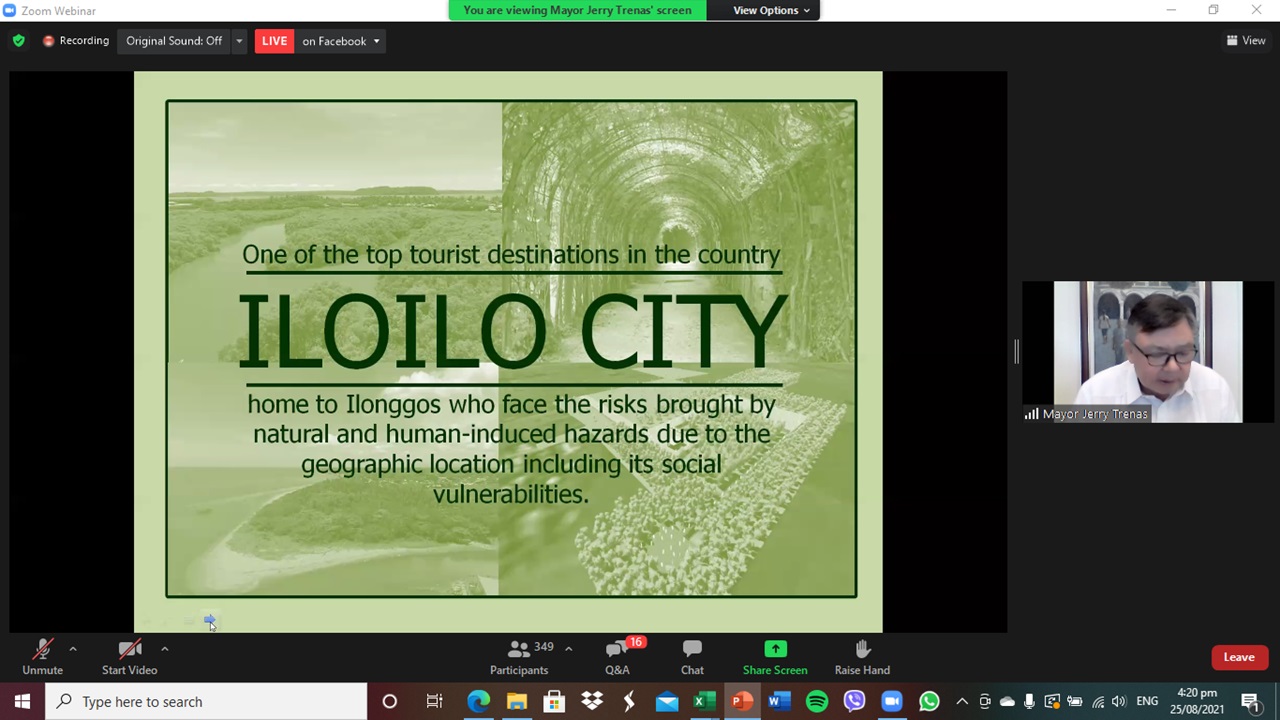
Task: Click the green encryption shield icon
Action: pyautogui.click(x=18, y=41)
